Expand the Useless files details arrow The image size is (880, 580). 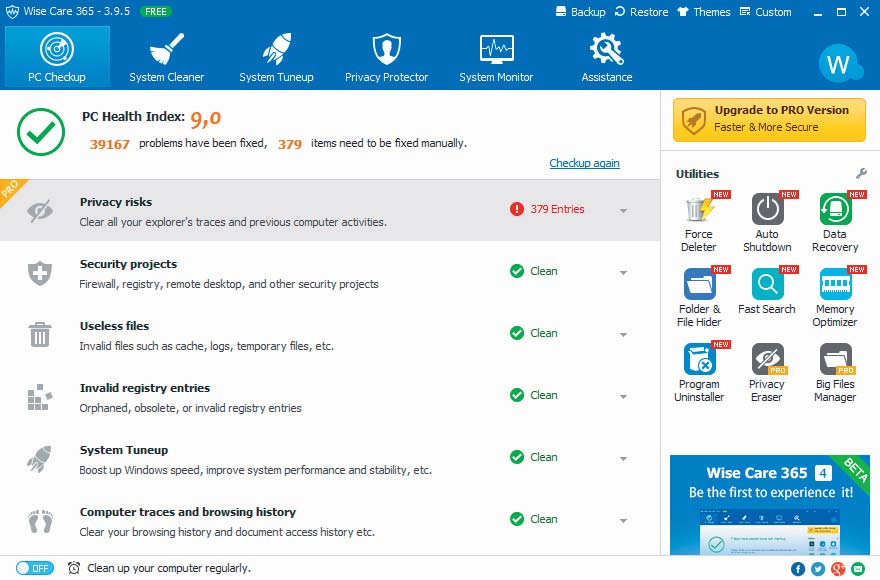(x=623, y=335)
